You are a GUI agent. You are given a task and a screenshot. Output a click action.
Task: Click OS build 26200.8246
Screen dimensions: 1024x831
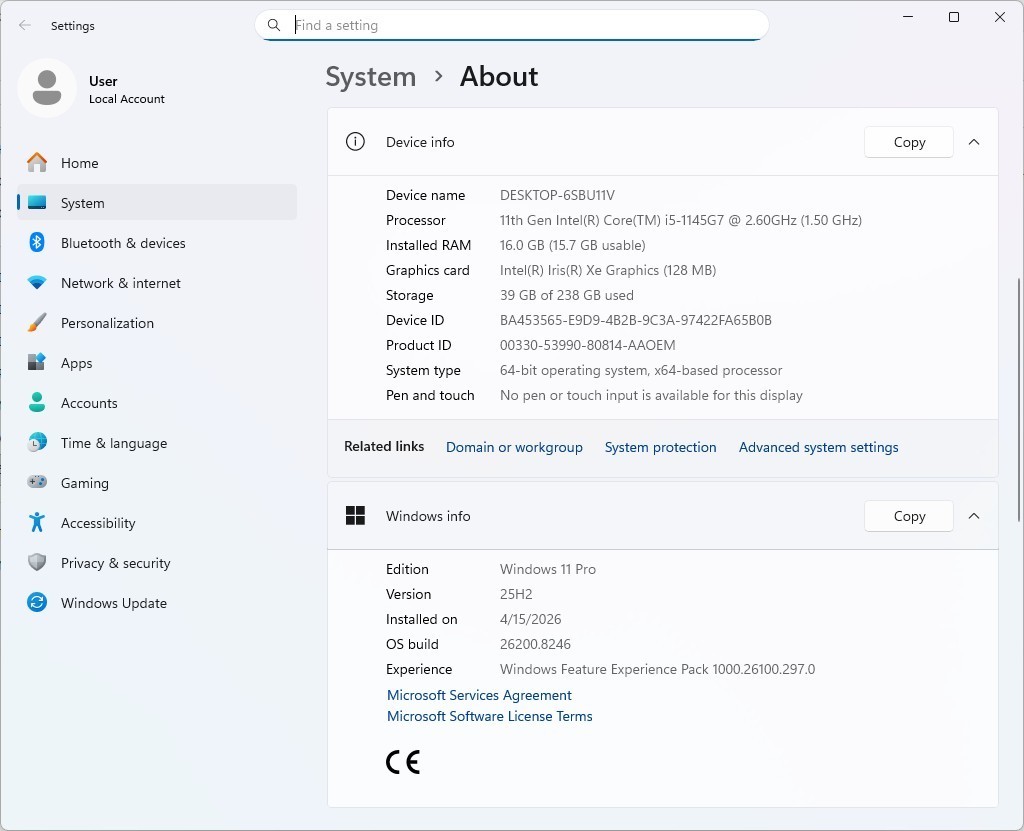(x=535, y=644)
